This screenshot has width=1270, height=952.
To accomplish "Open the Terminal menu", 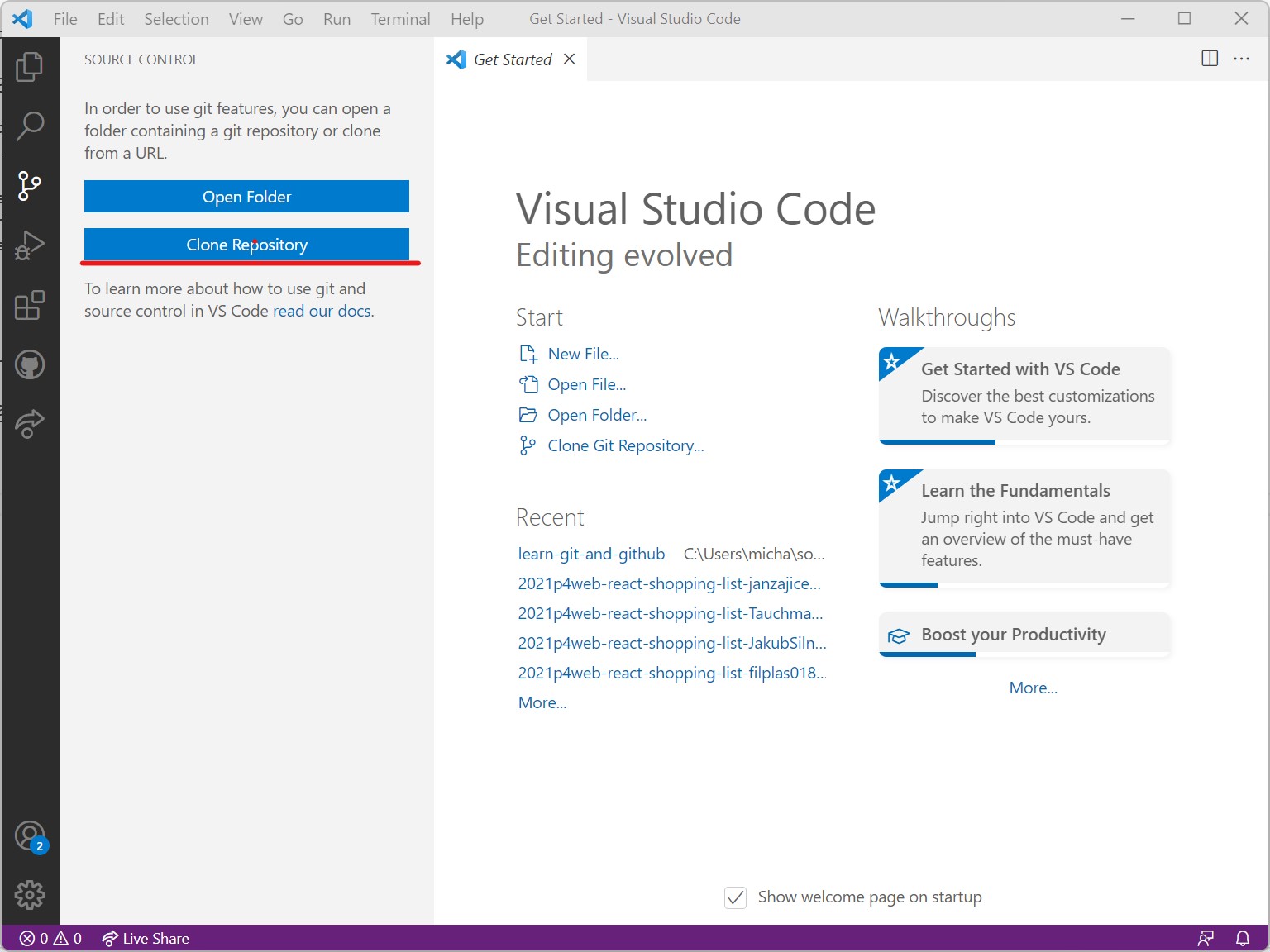I will click(400, 19).
